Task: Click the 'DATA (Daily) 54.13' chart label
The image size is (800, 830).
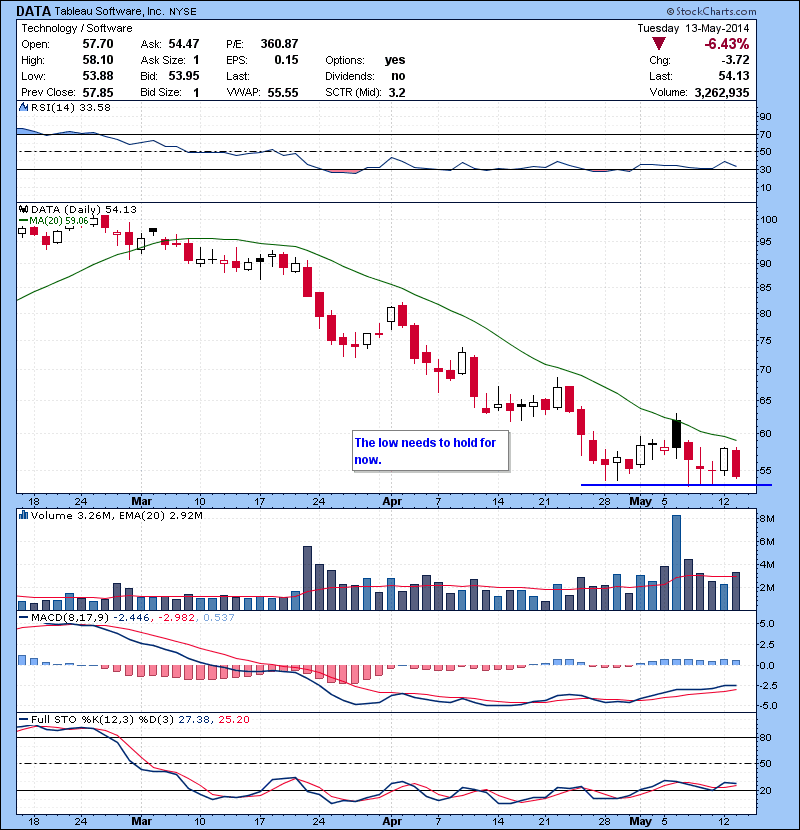Action: tap(84, 209)
